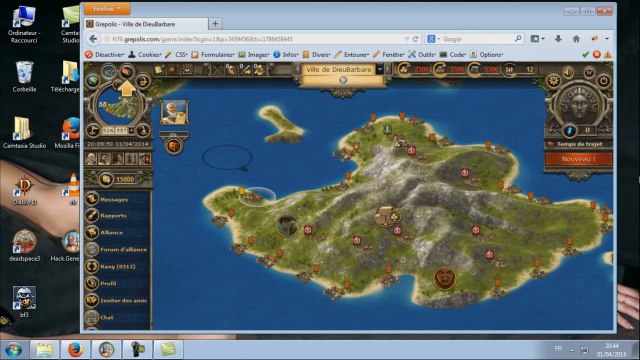This screenshot has width=640, height=360.
Task: Click the gold settings gear icon
Action: coord(553,80)
